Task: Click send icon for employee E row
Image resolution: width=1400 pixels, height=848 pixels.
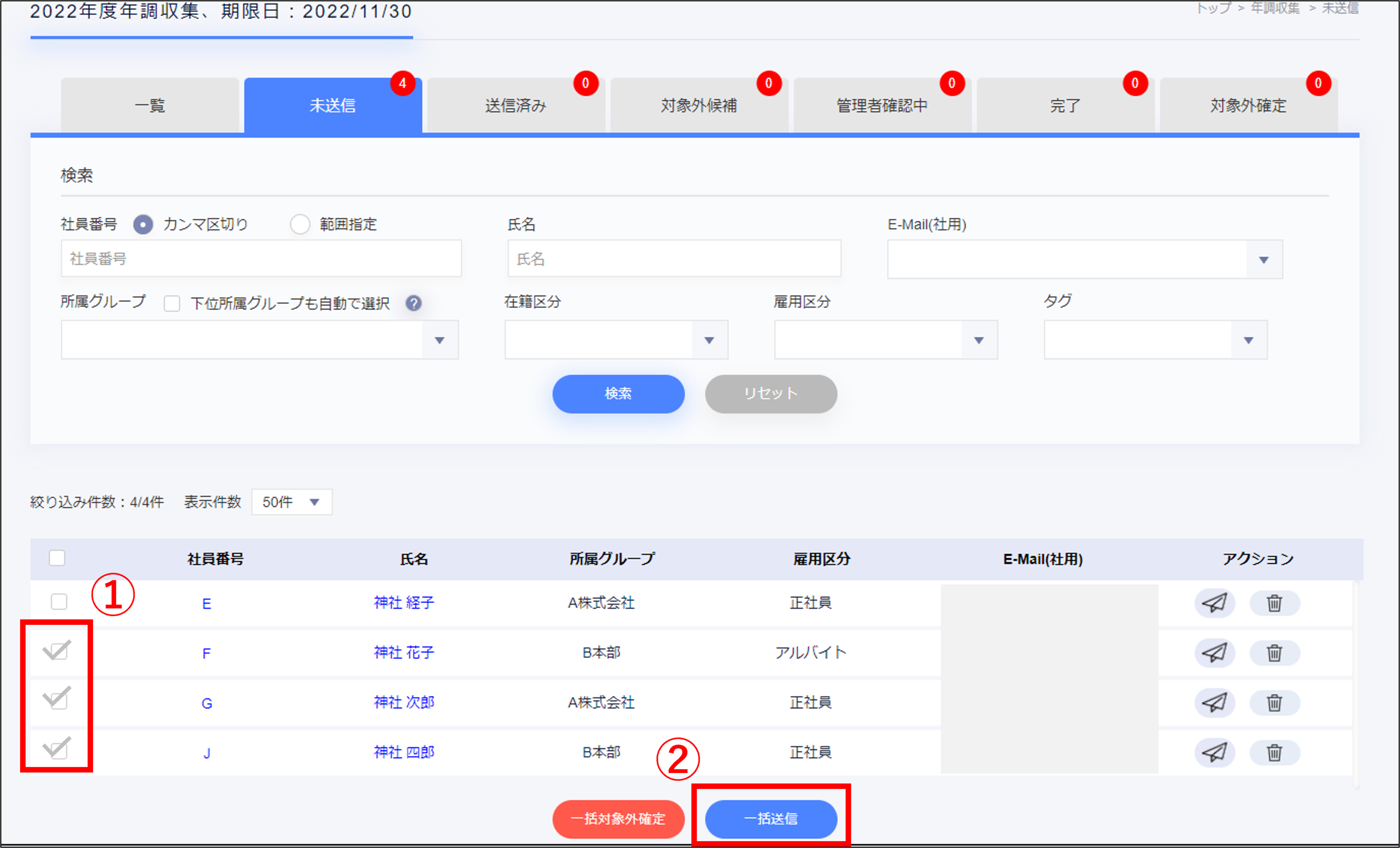Action: 1214,602
